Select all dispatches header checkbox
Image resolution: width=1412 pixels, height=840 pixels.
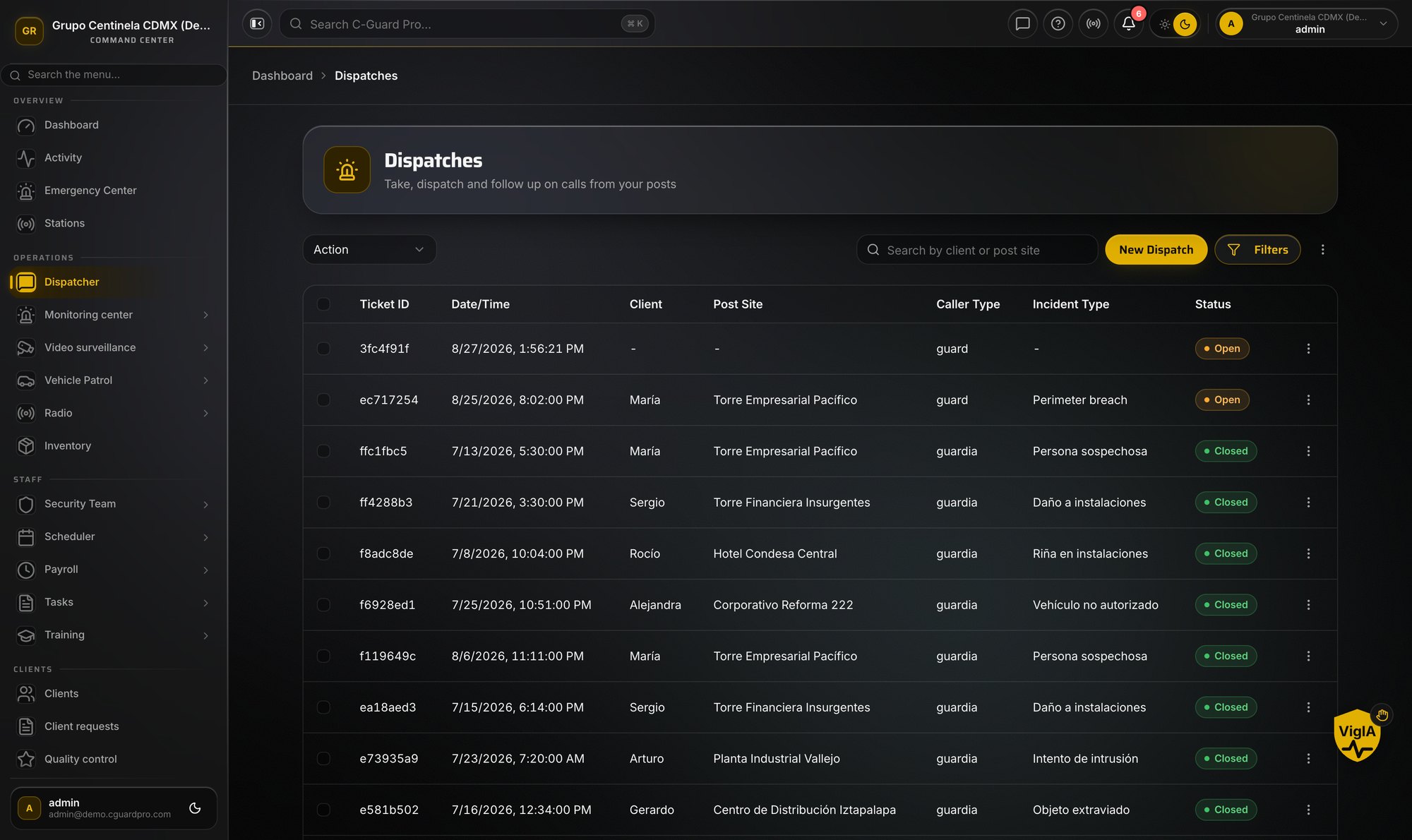click(323, 304)
